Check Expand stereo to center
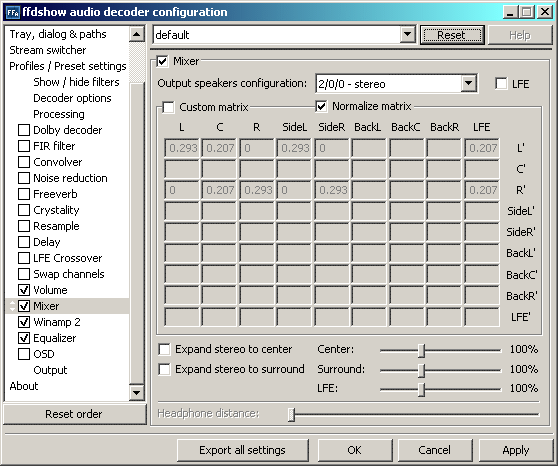558x466 pixels. pyautogui.click(x=164, y=349)
